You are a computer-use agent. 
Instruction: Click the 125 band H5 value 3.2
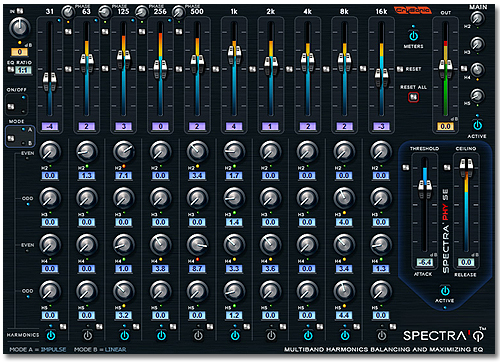124,315
